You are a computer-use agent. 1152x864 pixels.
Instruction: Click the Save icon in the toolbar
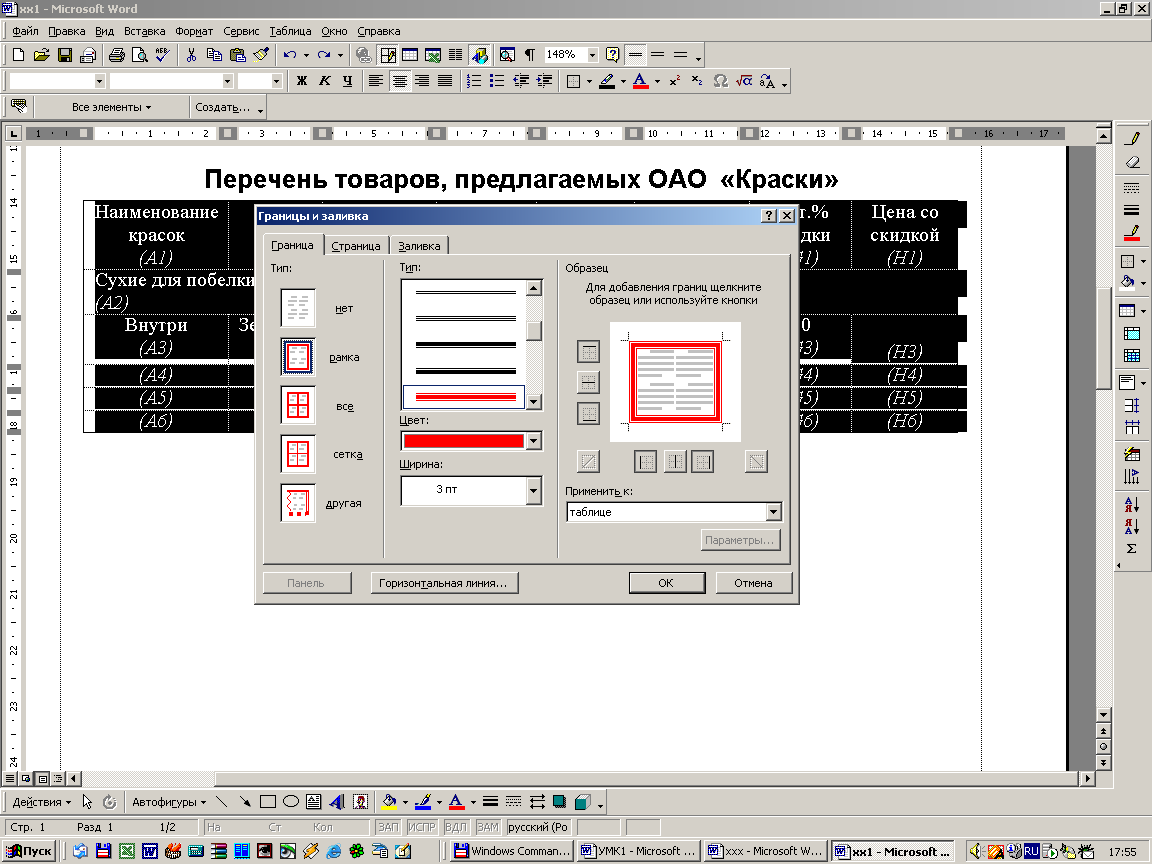(64, 55)
